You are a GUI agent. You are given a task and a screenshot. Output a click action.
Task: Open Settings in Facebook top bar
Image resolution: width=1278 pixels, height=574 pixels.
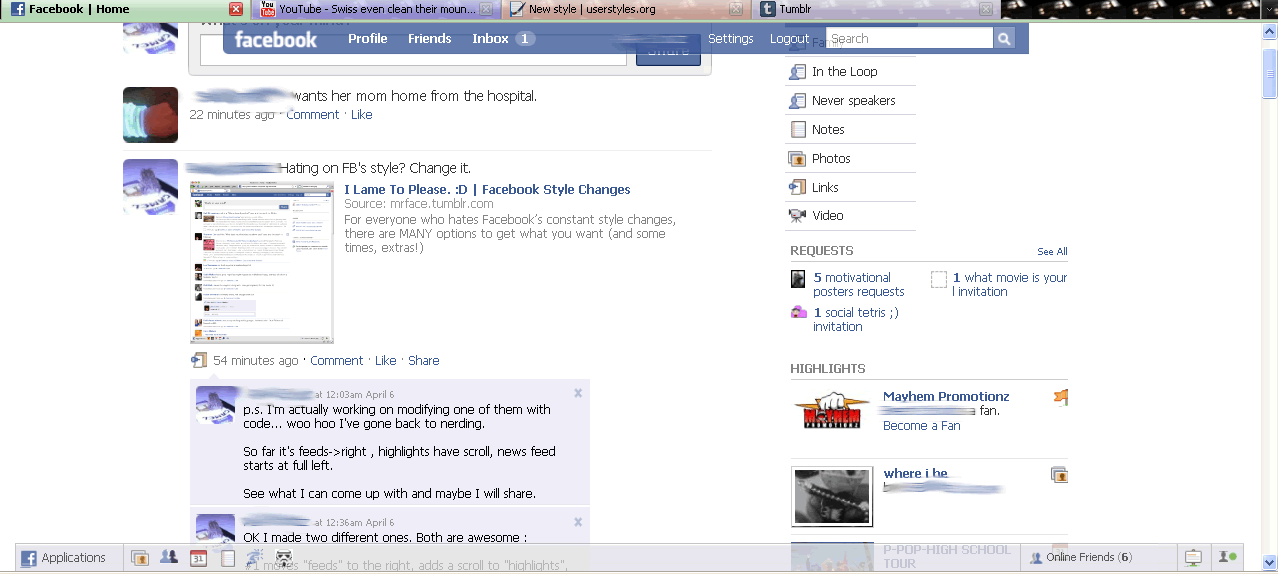click(x=730, y=38)
